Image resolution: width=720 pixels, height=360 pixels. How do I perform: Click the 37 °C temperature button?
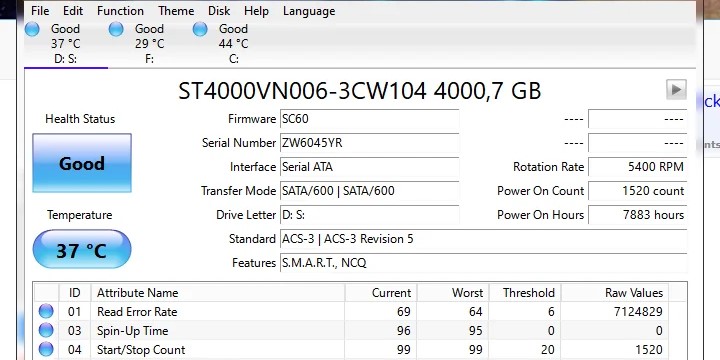82,249
